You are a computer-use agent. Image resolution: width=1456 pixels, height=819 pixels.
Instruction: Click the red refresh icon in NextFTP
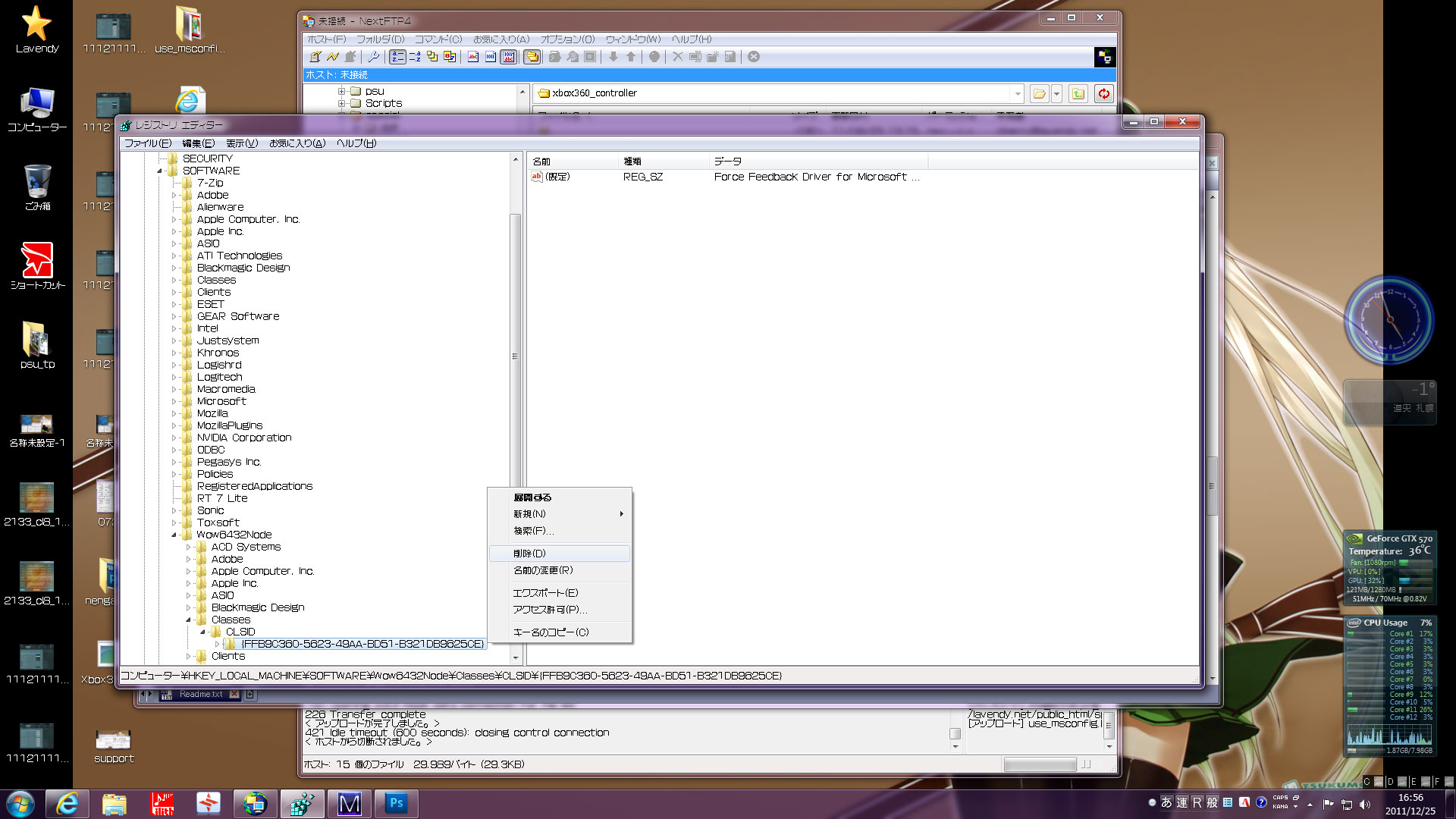[1104, 93]
